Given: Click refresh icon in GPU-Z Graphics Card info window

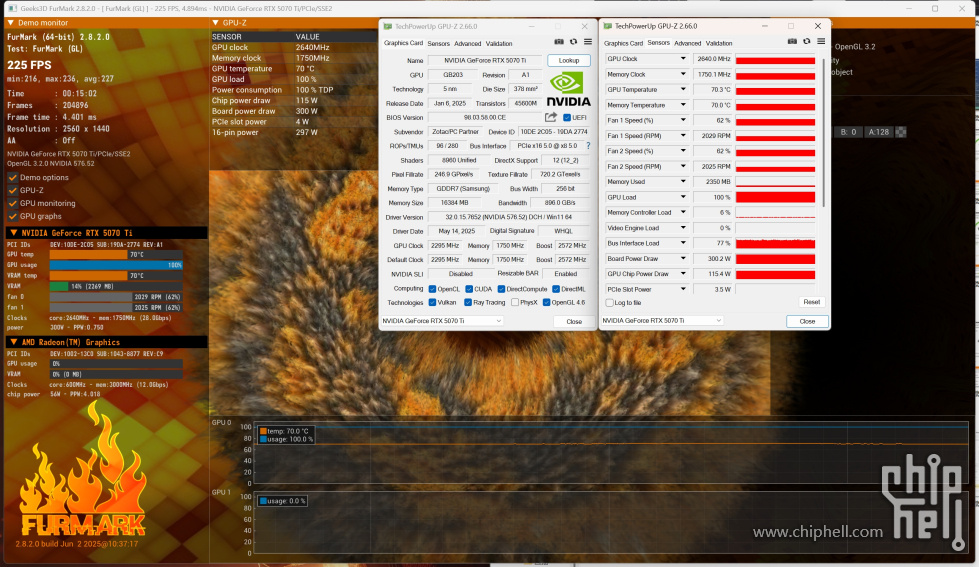Looking at the screenshot, I should (x=573, y=42).
